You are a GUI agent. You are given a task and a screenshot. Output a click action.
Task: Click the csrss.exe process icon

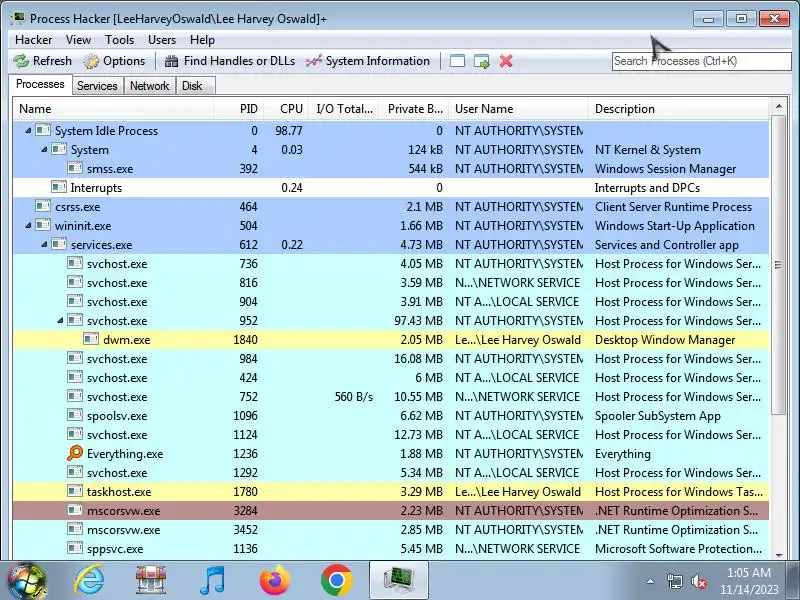point(43,206)
